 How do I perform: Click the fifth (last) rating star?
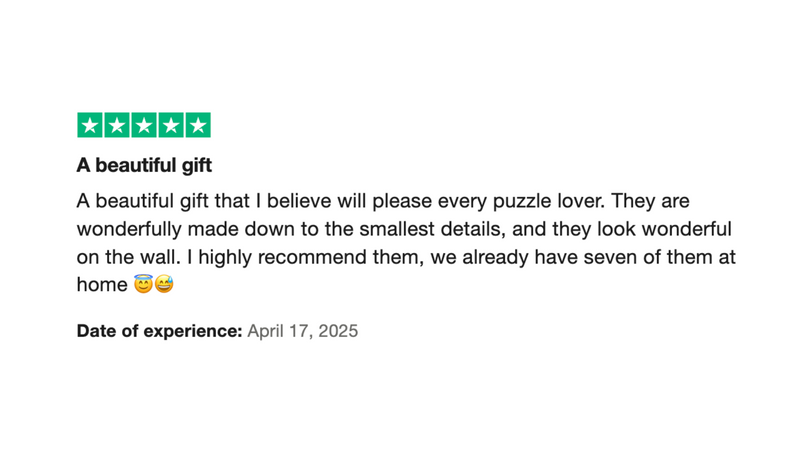click(198, 125)
